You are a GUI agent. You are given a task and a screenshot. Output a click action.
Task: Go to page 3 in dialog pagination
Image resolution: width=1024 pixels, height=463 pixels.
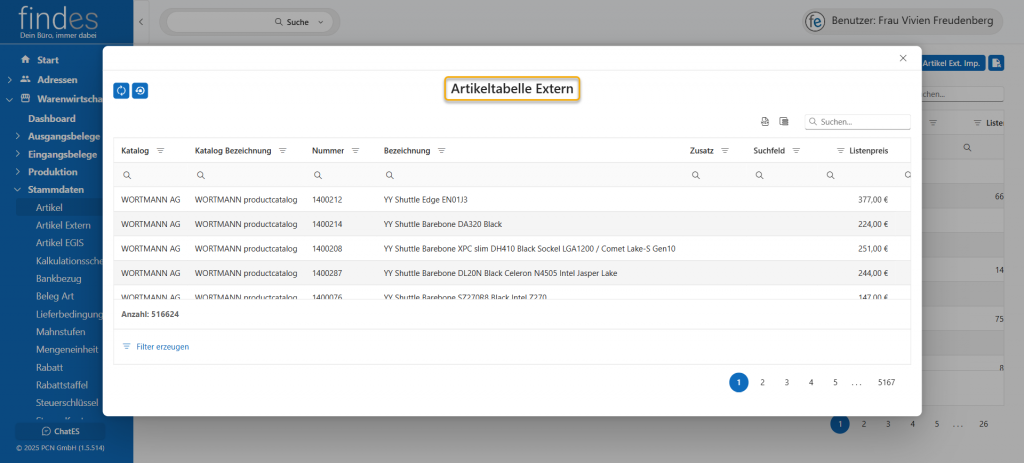click(787, 382)
